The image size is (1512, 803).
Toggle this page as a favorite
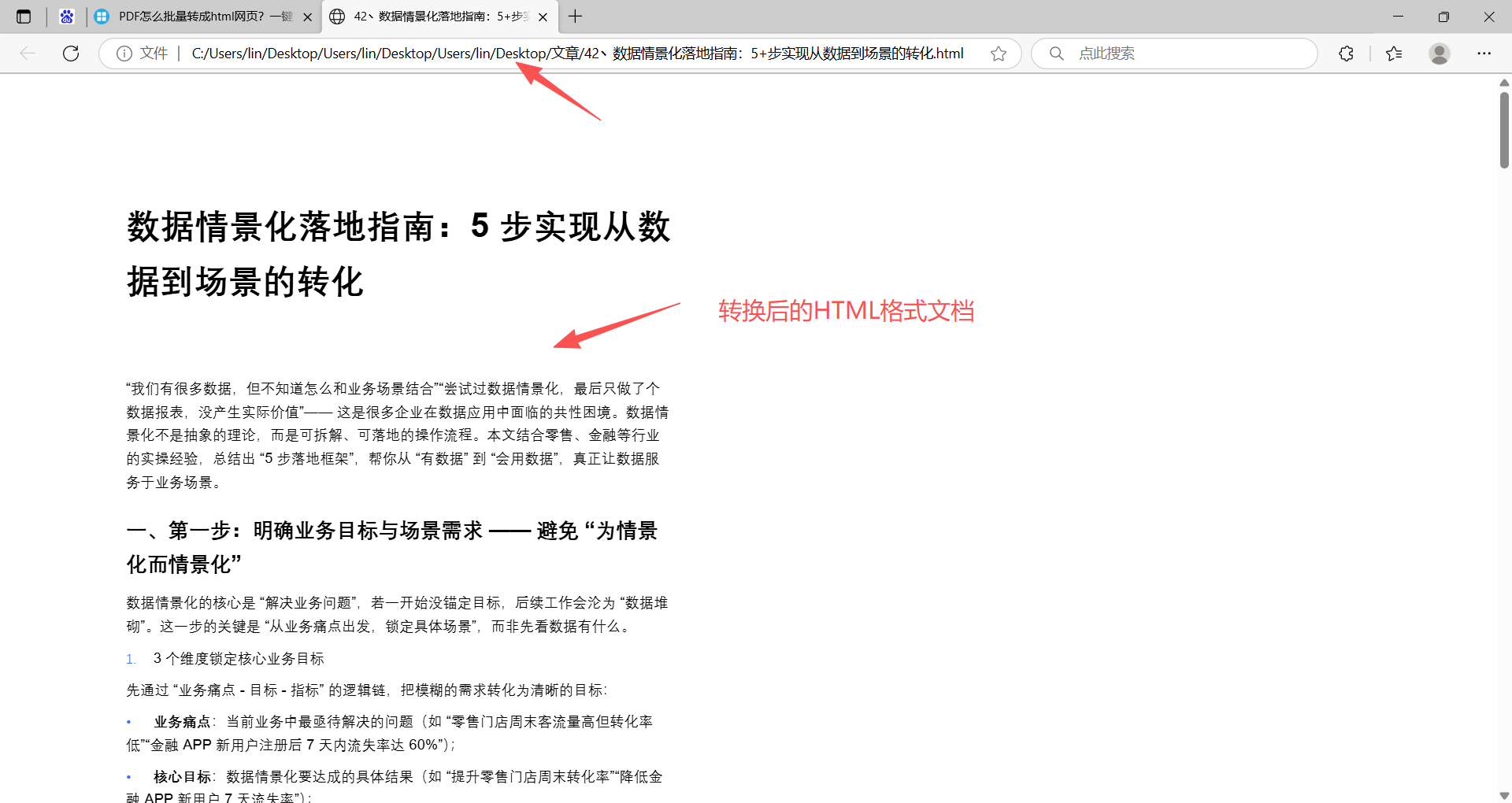[x=999, y=53]
